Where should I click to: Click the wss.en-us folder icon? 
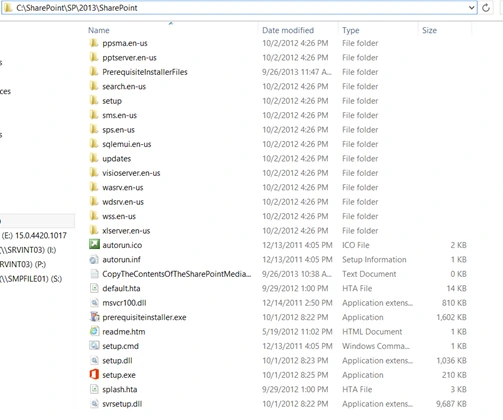click(94, 216)
